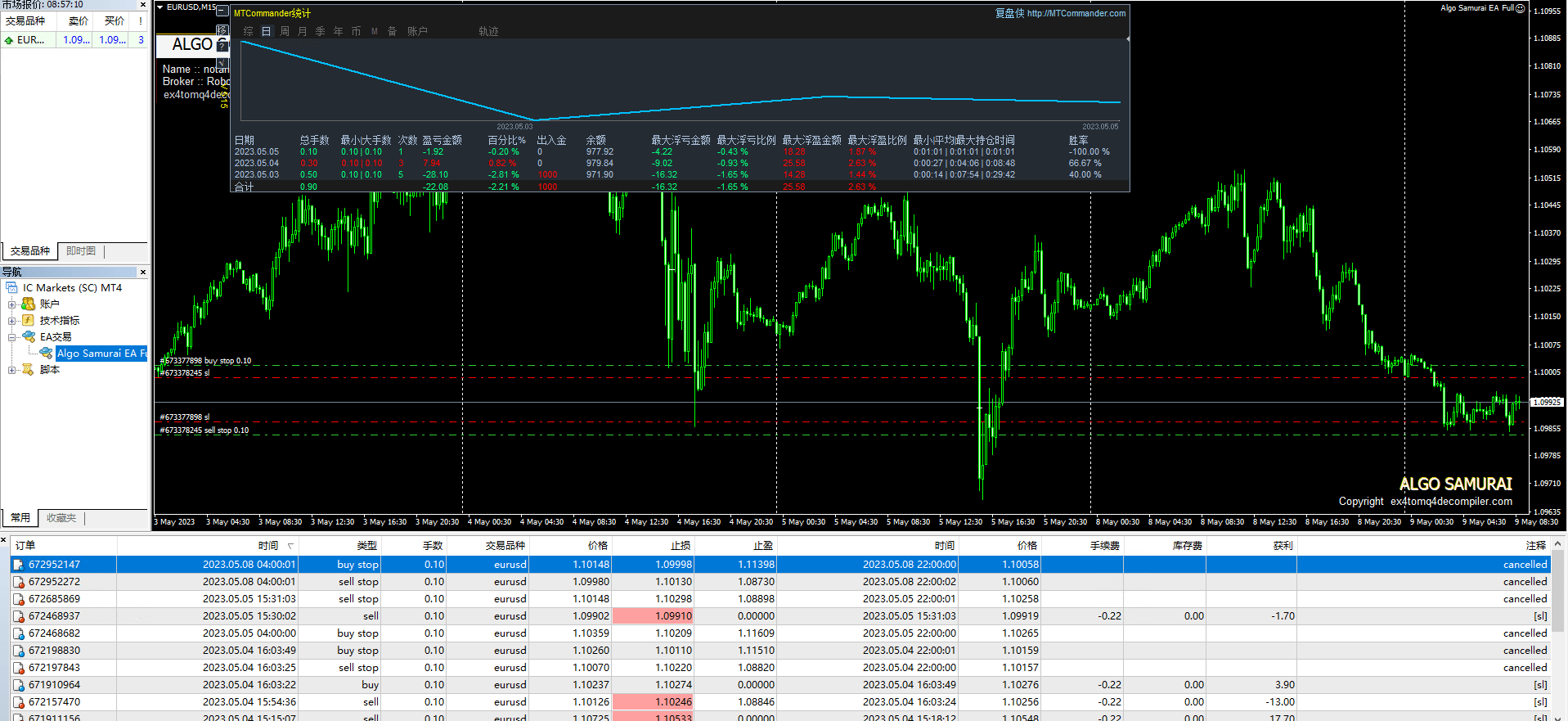This screenshot has width=1568, height=721.
Task: Expand the 账户 accounts tree node
Action: tap(12, 304)
